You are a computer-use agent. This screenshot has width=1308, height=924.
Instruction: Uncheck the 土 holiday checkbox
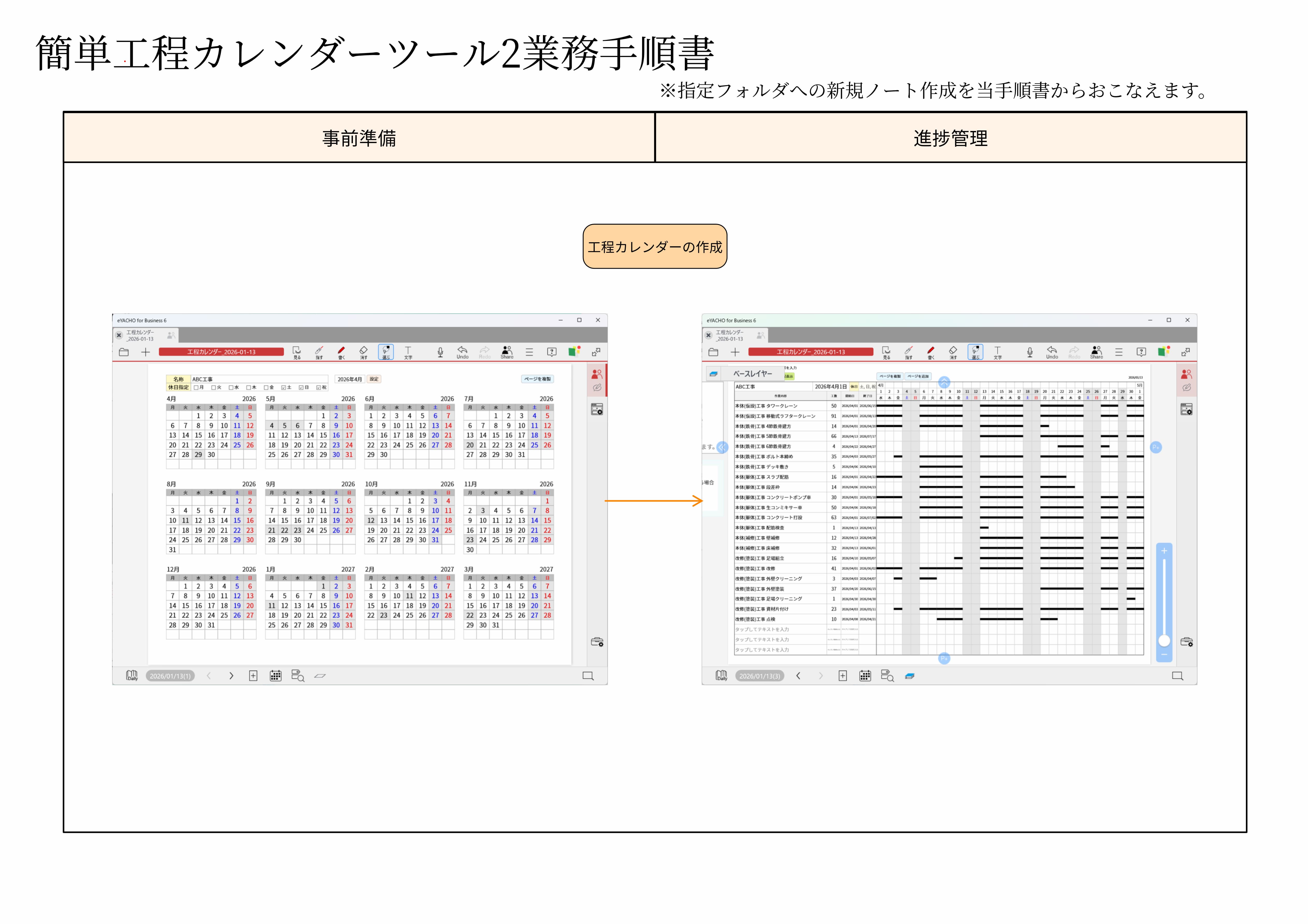click(x=283, y=387)
